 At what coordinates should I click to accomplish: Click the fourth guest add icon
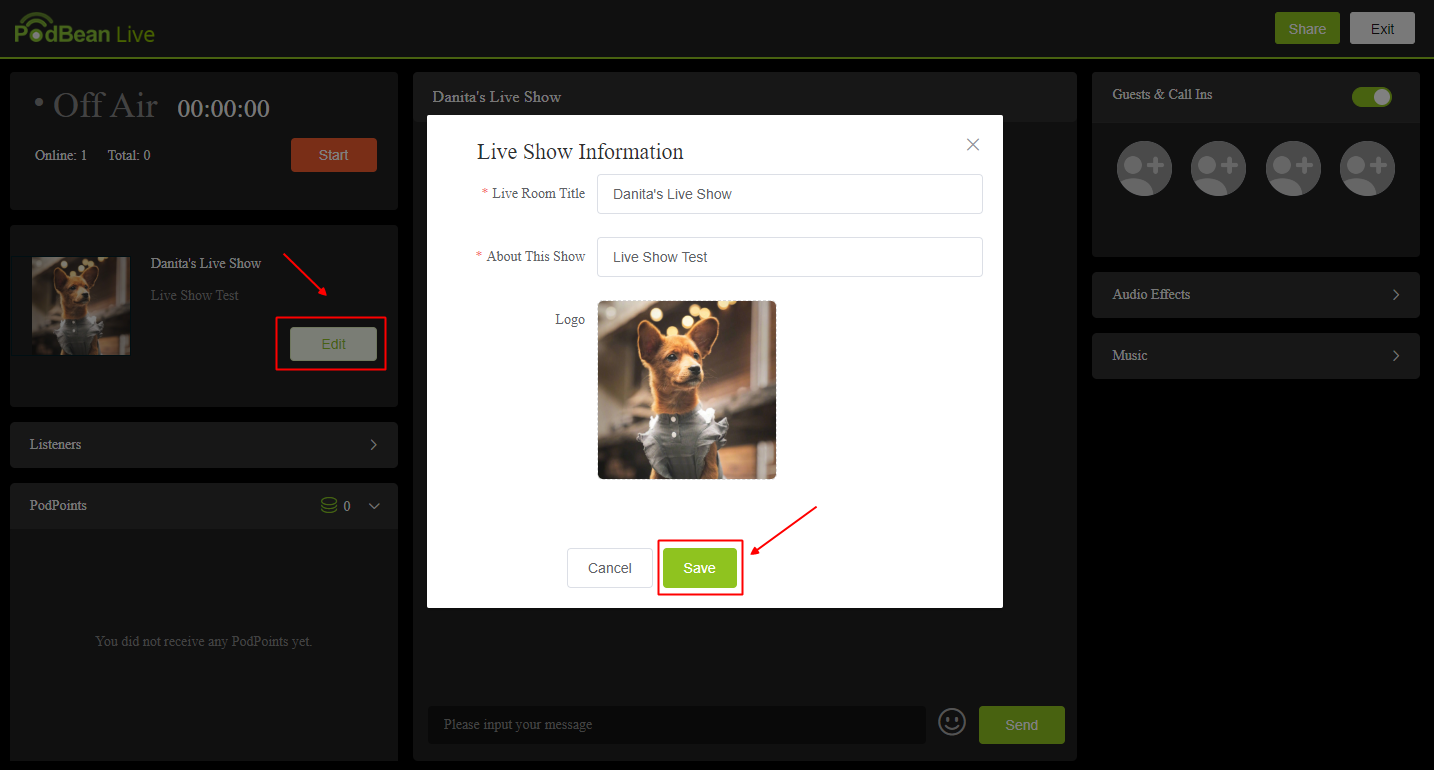1367,168
